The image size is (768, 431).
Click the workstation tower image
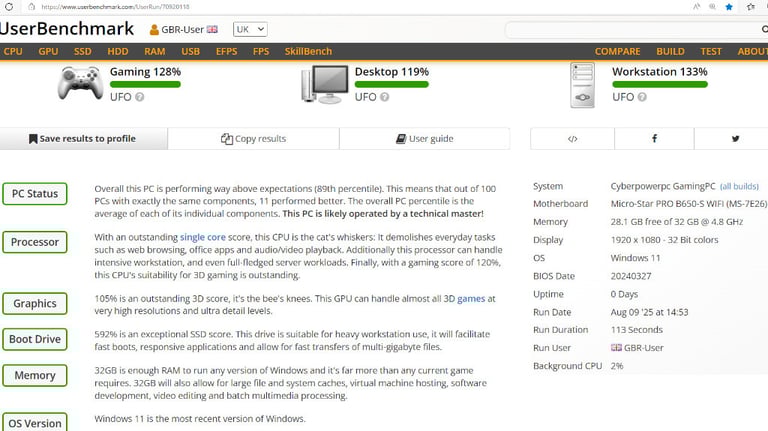point(582,85)
